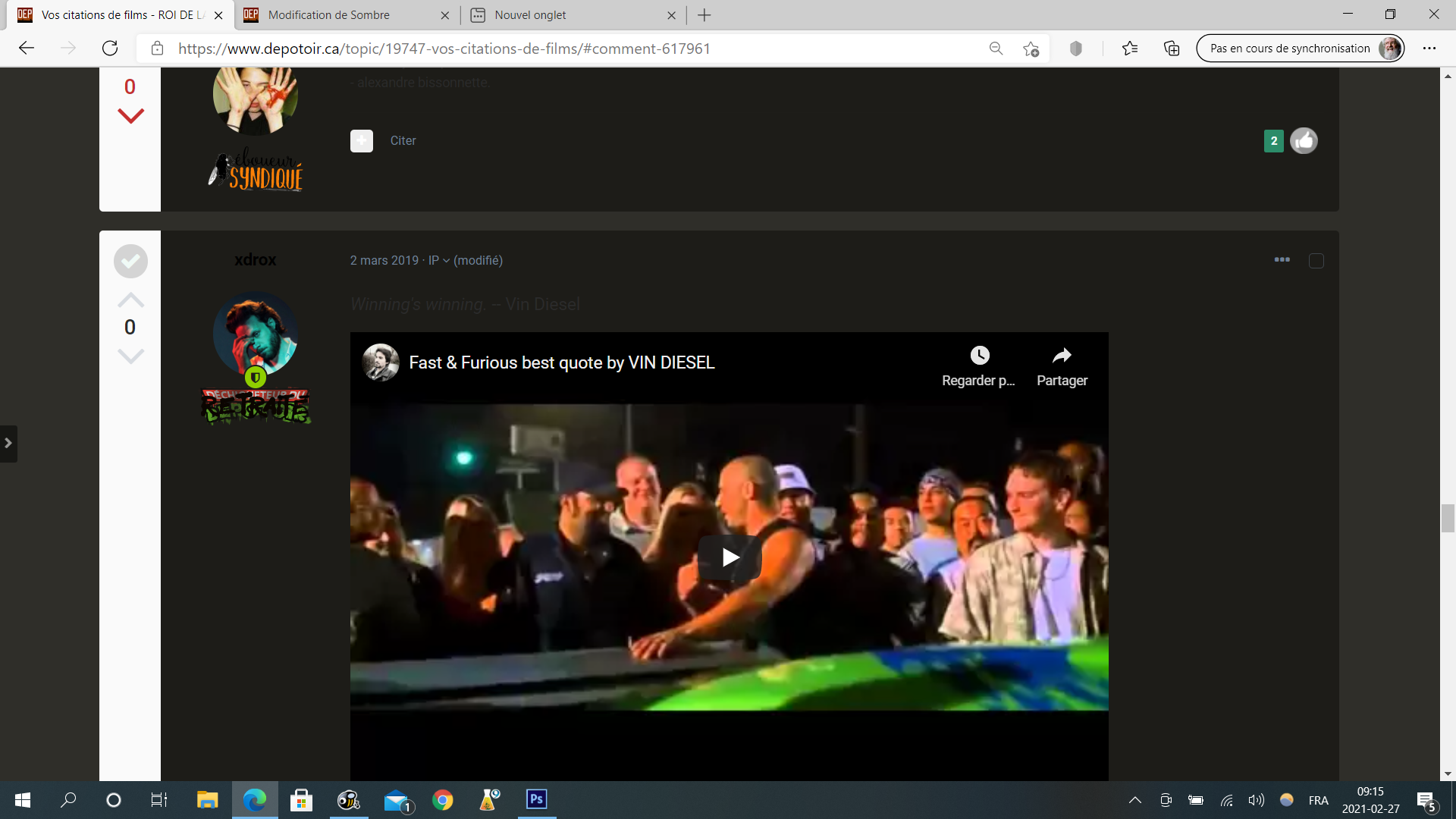Click the plus multiquote button beside Citer
The image size is (1456, 819).
[362, 140]
